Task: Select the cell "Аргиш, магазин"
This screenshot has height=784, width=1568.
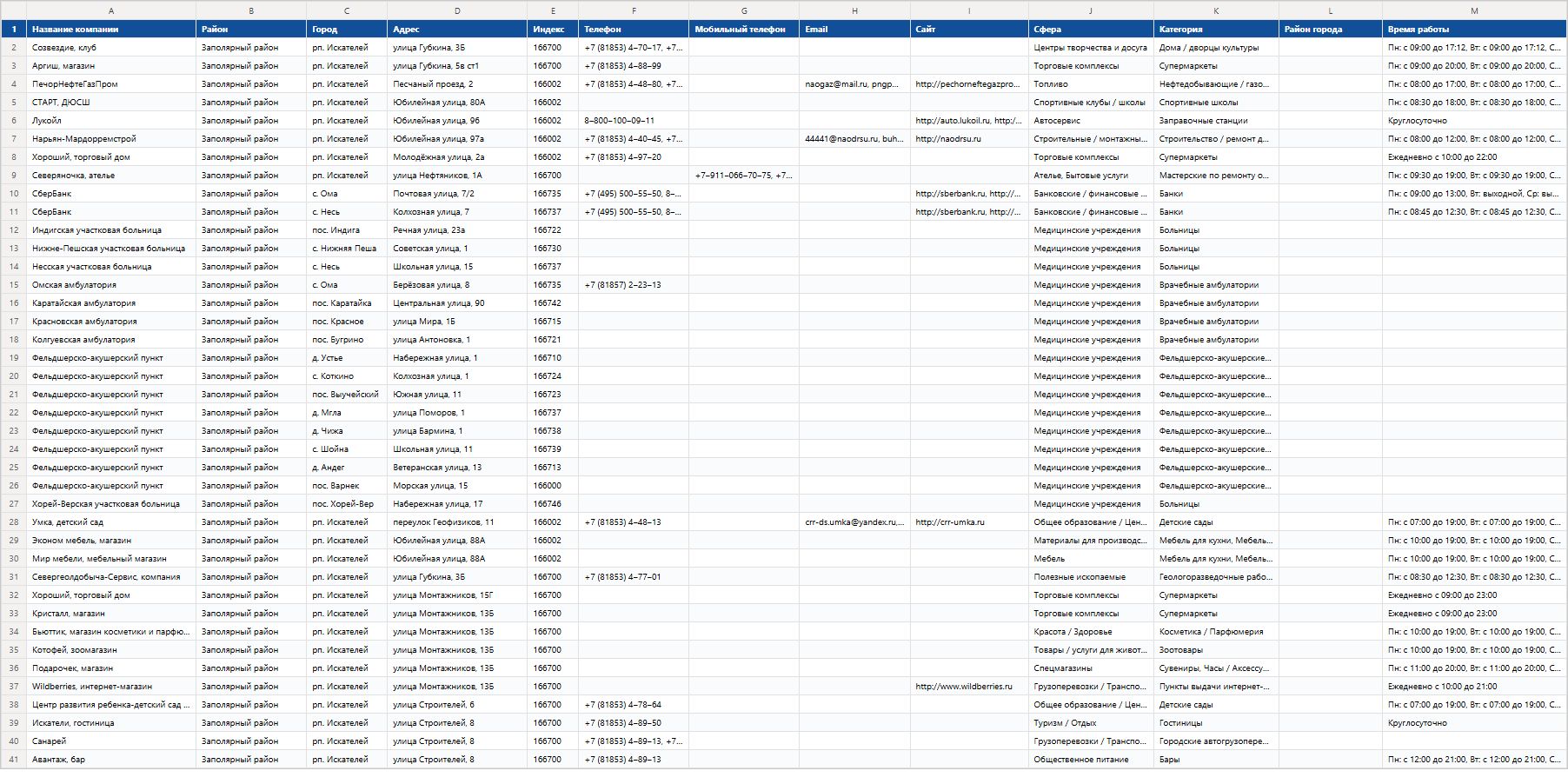Action: [x=111, y=66]
